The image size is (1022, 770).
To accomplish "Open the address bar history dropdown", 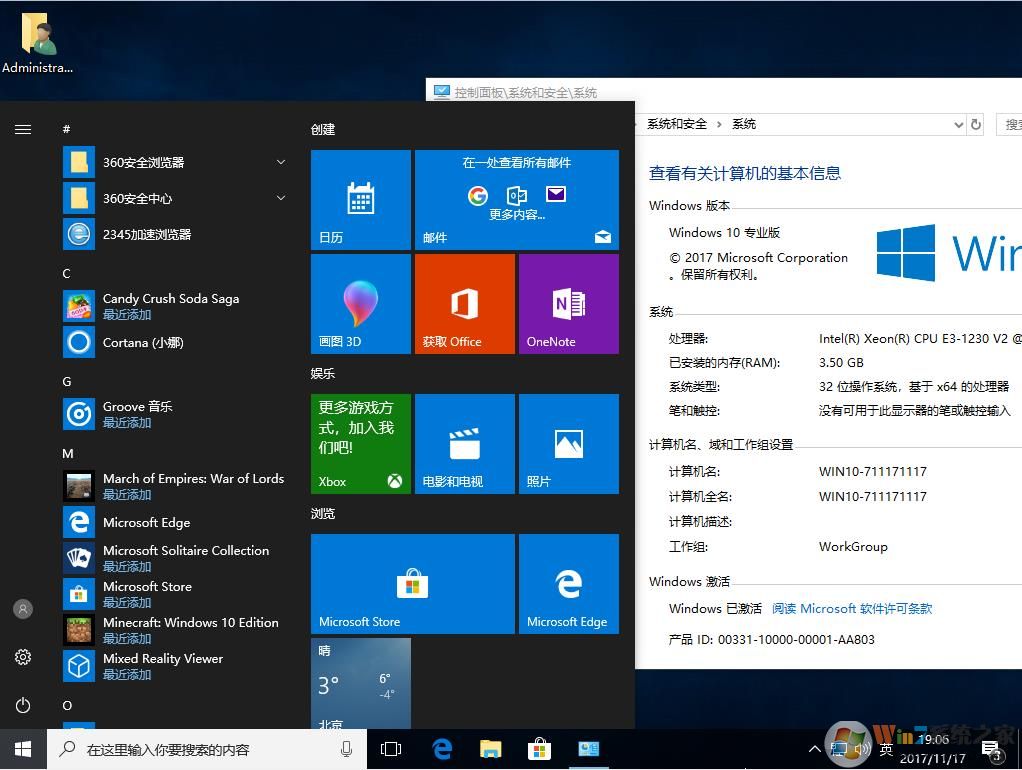I will point(957,124).
